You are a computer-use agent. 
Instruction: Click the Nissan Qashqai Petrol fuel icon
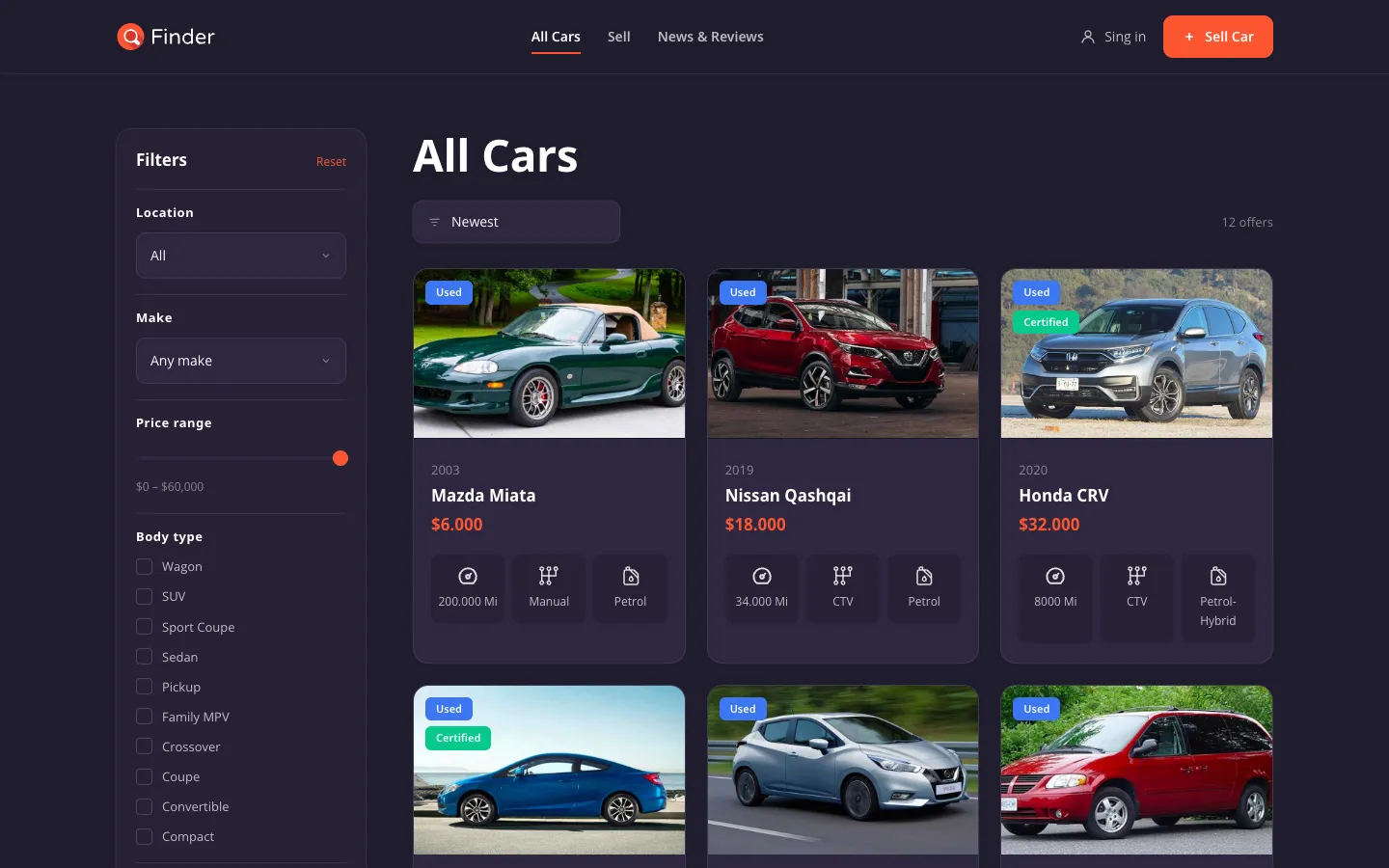coord(924,576)
